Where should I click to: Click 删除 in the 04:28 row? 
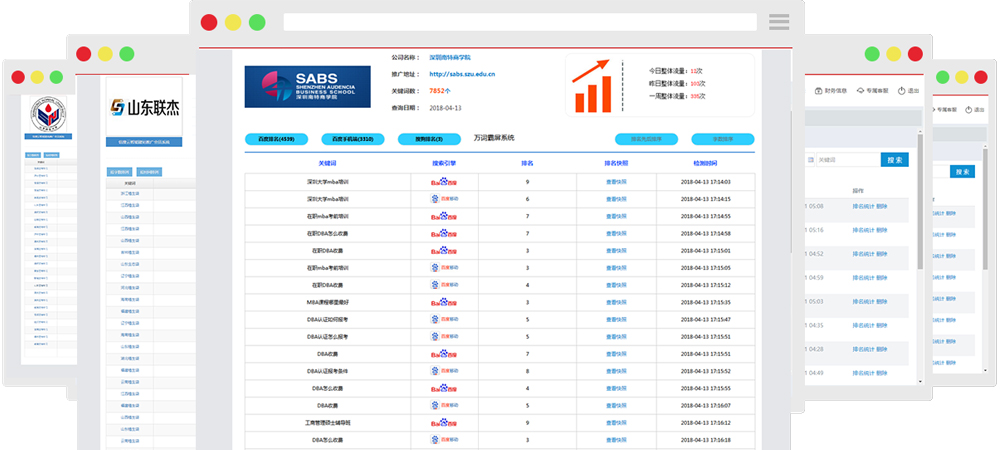point(882,349)
